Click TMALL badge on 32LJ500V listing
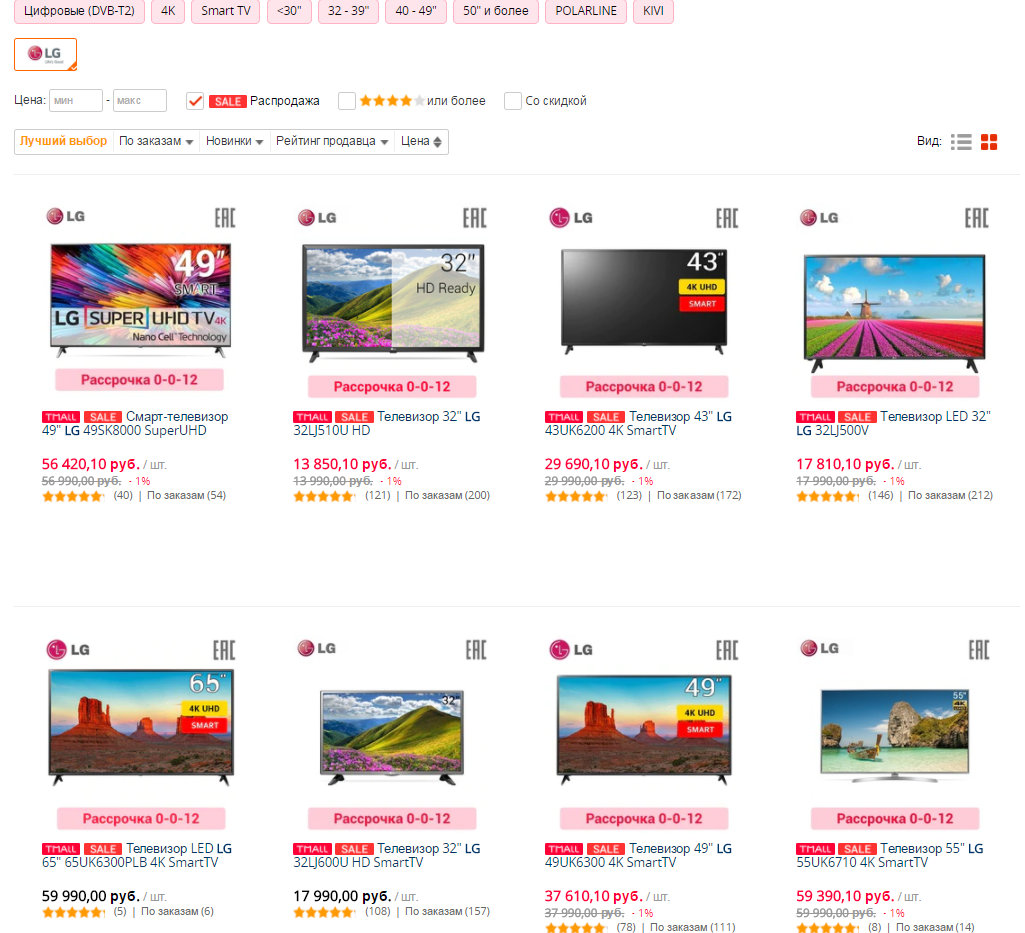The image size is (1025, 933). click(815, 417)
